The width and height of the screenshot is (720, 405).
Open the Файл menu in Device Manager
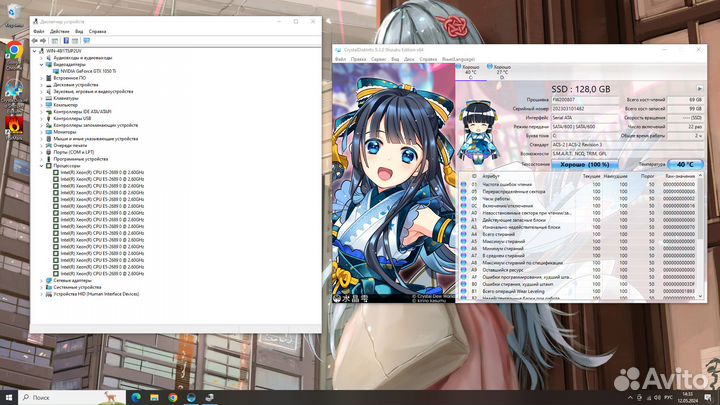pos(39,31)
